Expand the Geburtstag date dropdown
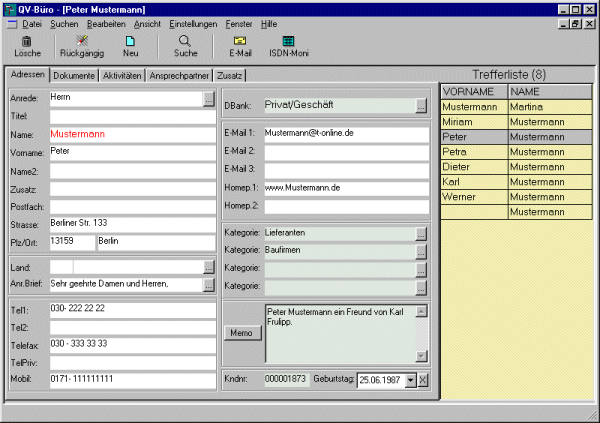Screen dimensions: 600x423 [410, 380]
